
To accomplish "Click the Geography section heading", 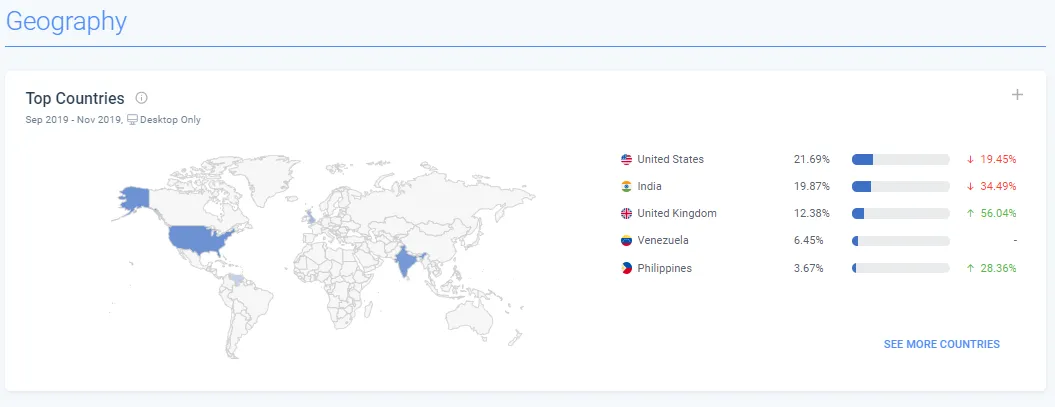I will pos(66,22).
